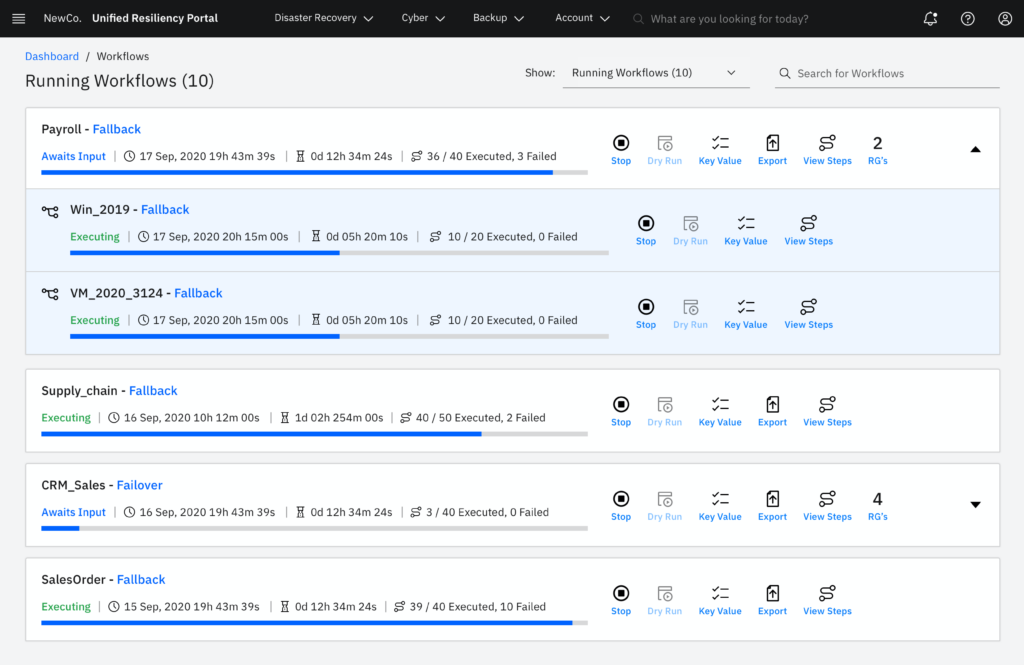Go to Dashboard breadcrumb link
The width and height of the screenshot is (1024, 665).
tap(52, 57)
